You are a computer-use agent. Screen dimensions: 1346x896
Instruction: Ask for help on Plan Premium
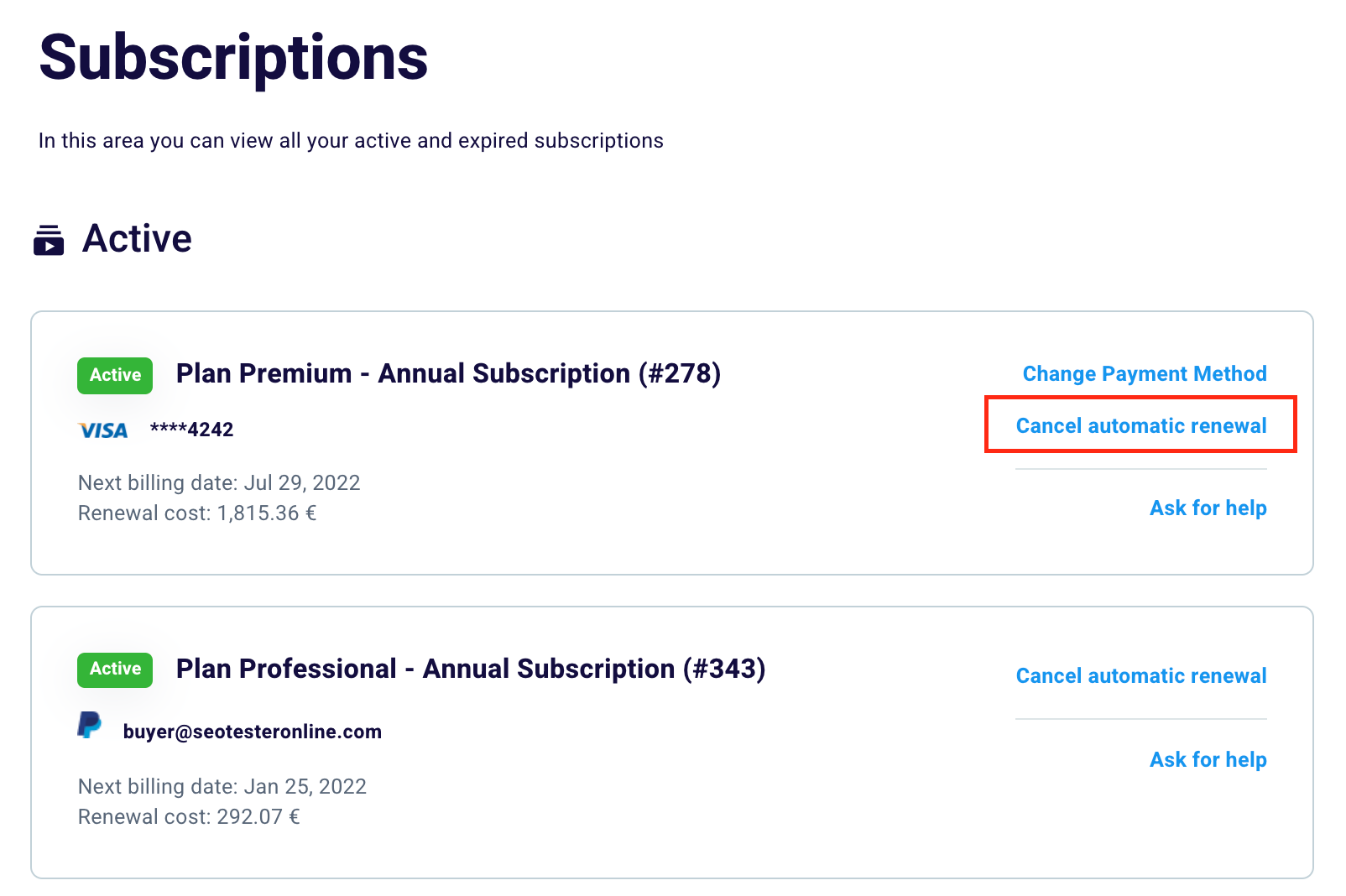[x=1208, y=508]
